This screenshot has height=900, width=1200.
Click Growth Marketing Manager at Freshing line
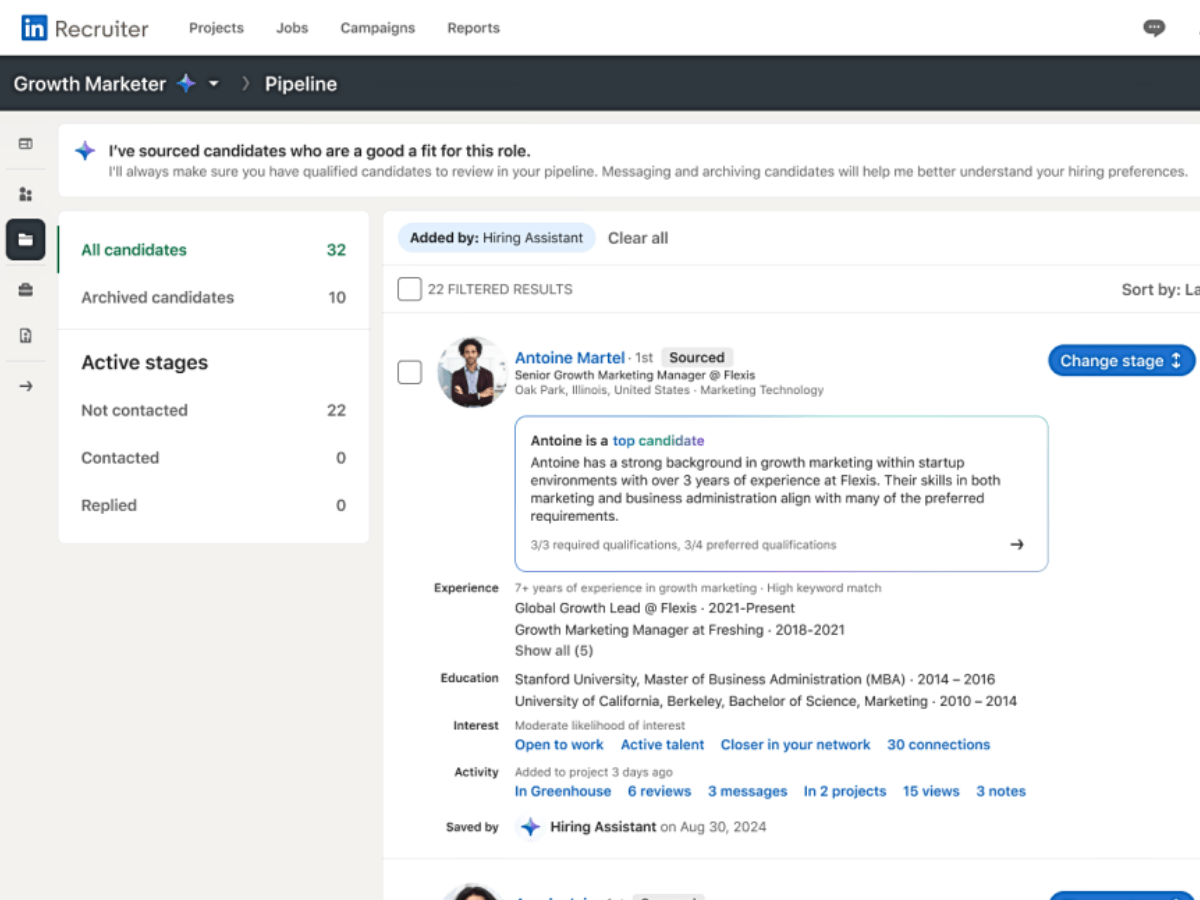tap(680, 630)
